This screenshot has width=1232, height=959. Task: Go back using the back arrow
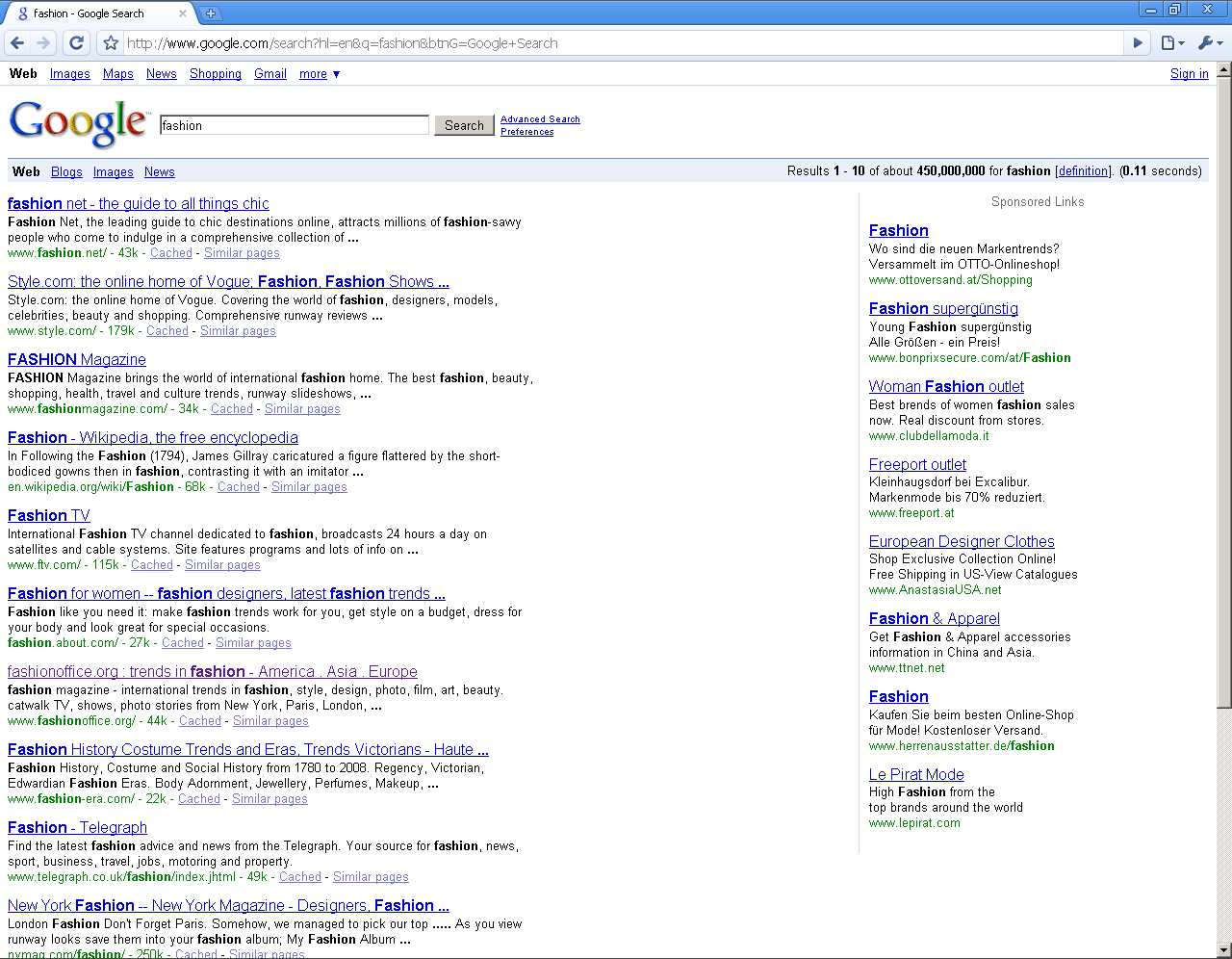(x=17, y=42)
